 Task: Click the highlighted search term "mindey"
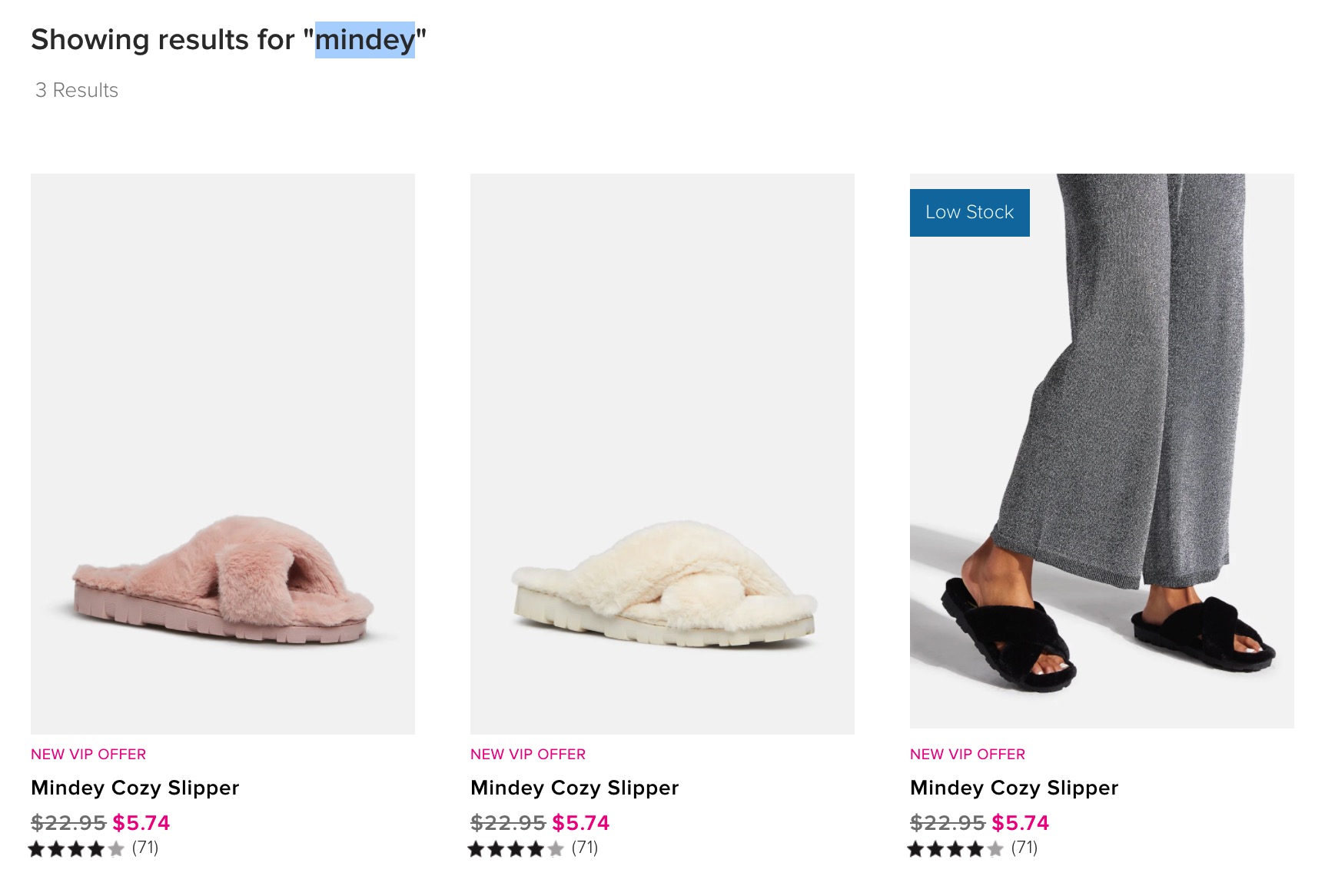(x=365, y=40)
